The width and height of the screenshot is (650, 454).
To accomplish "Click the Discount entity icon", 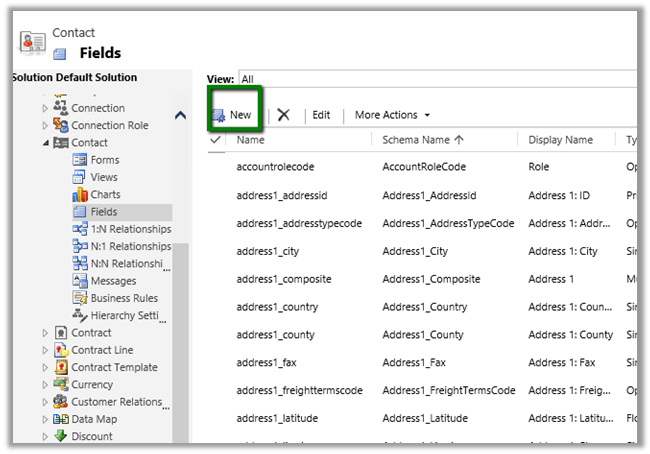I will point(62,436).
